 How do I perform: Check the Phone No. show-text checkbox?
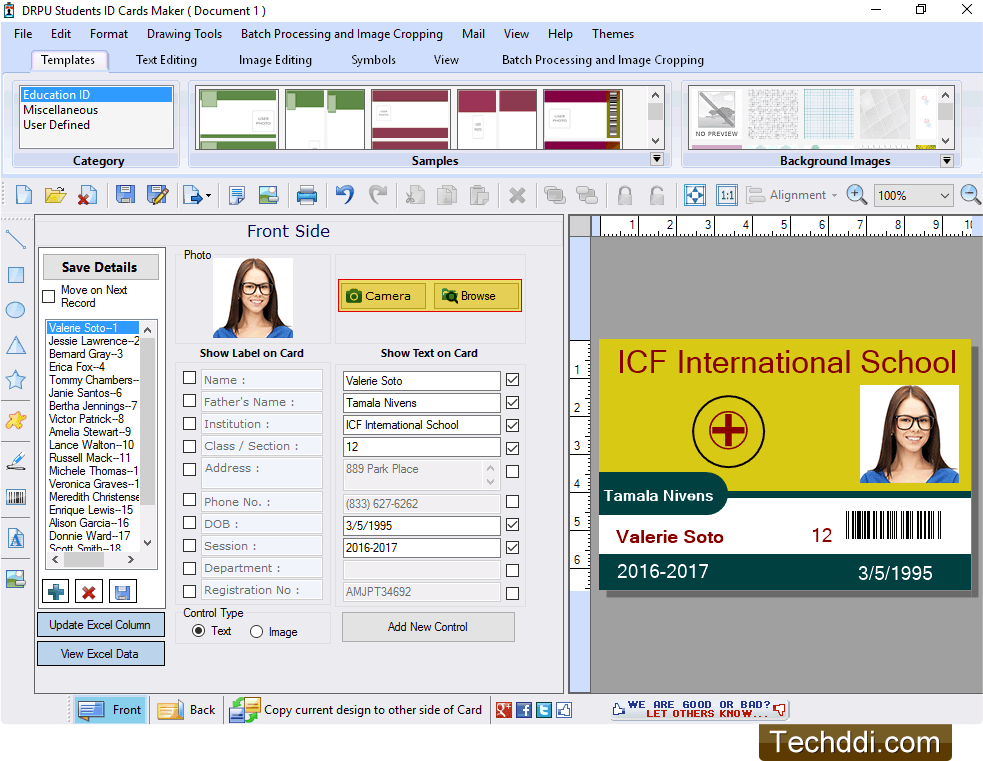click(512, 501)
